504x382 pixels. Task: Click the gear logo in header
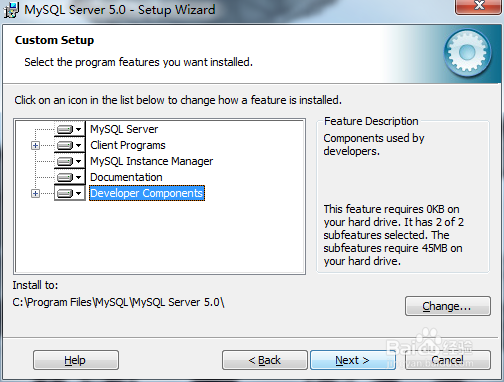click(x=467, y=53)
